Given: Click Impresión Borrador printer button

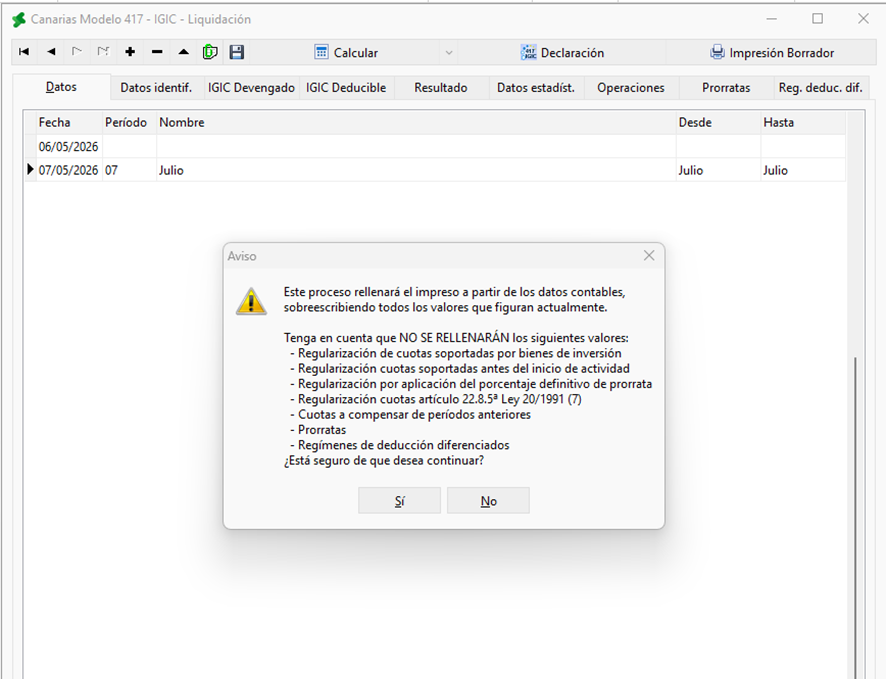Looking at the screenshot, I should (x=772, y=53).
